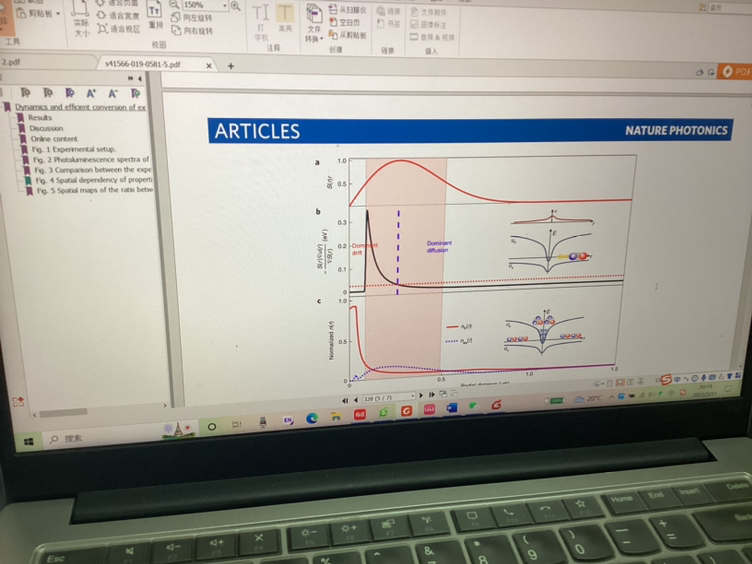752x564 pixels.
Task: Switch to s41566-019-0581-5.pdf tab
Action: (x=143, y=64)
